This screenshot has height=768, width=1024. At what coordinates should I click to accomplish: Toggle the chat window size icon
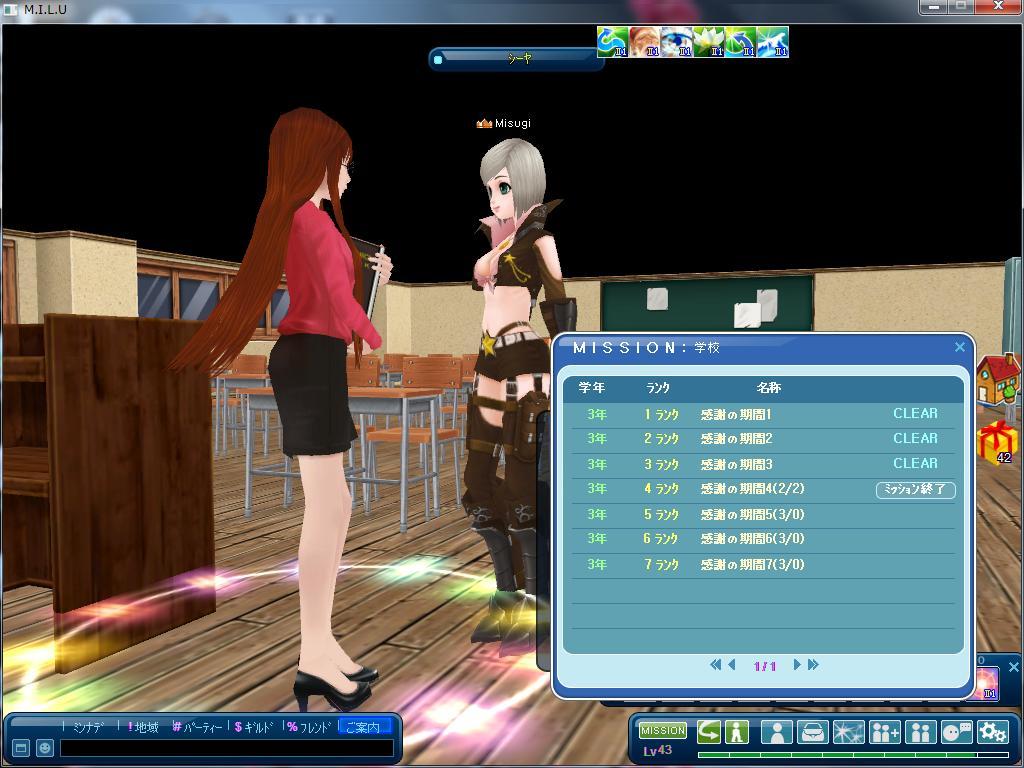[20, 748]
